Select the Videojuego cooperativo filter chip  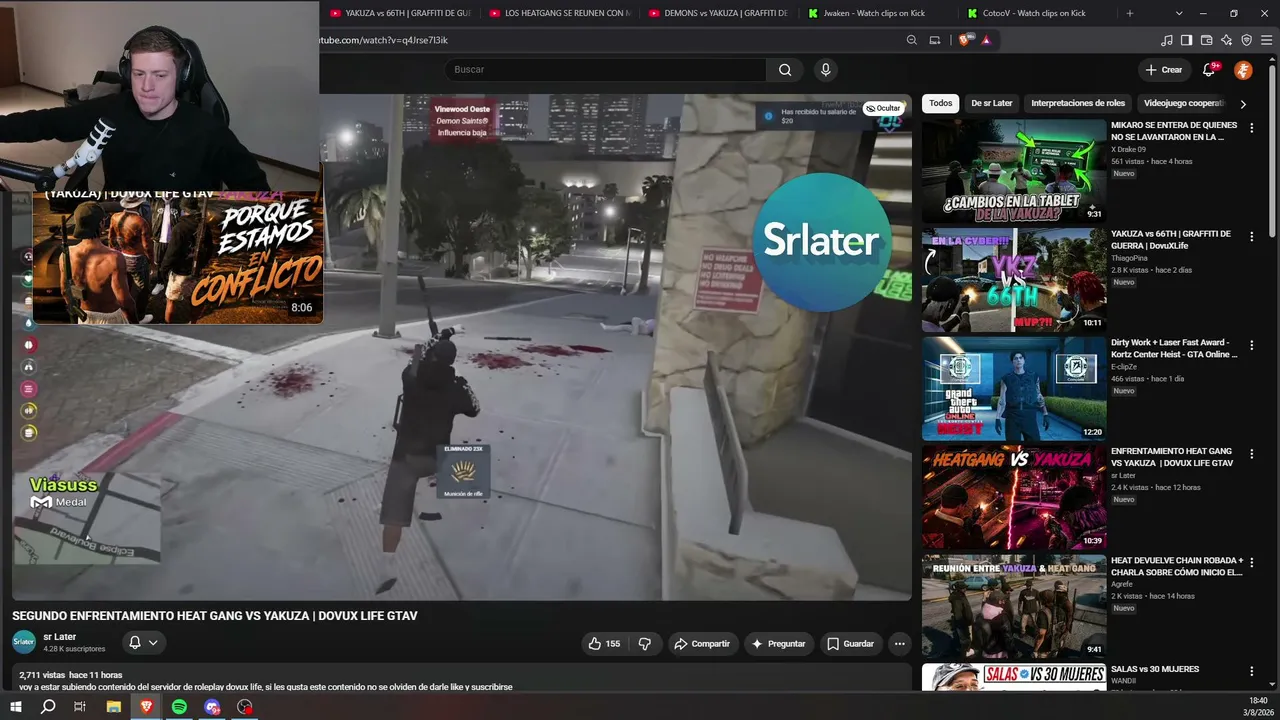tap(1185, 103)
